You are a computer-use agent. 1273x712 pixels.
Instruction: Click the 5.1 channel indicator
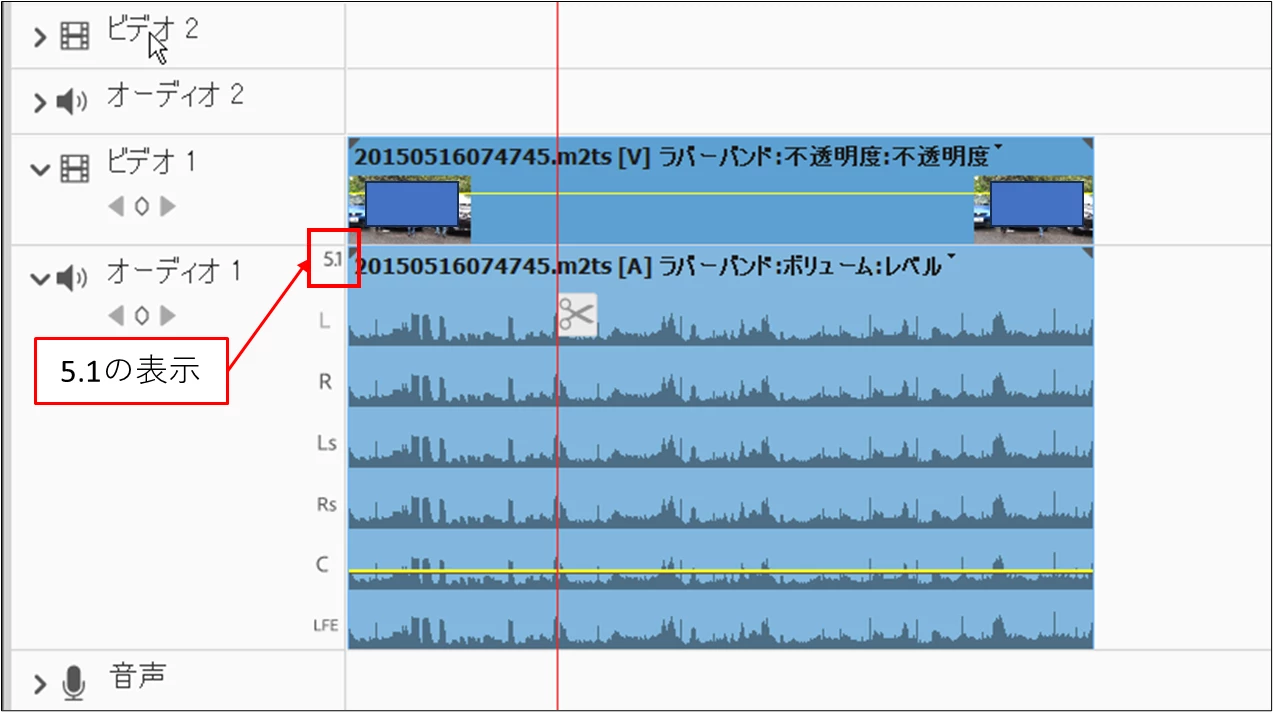(x=333, y=260)
